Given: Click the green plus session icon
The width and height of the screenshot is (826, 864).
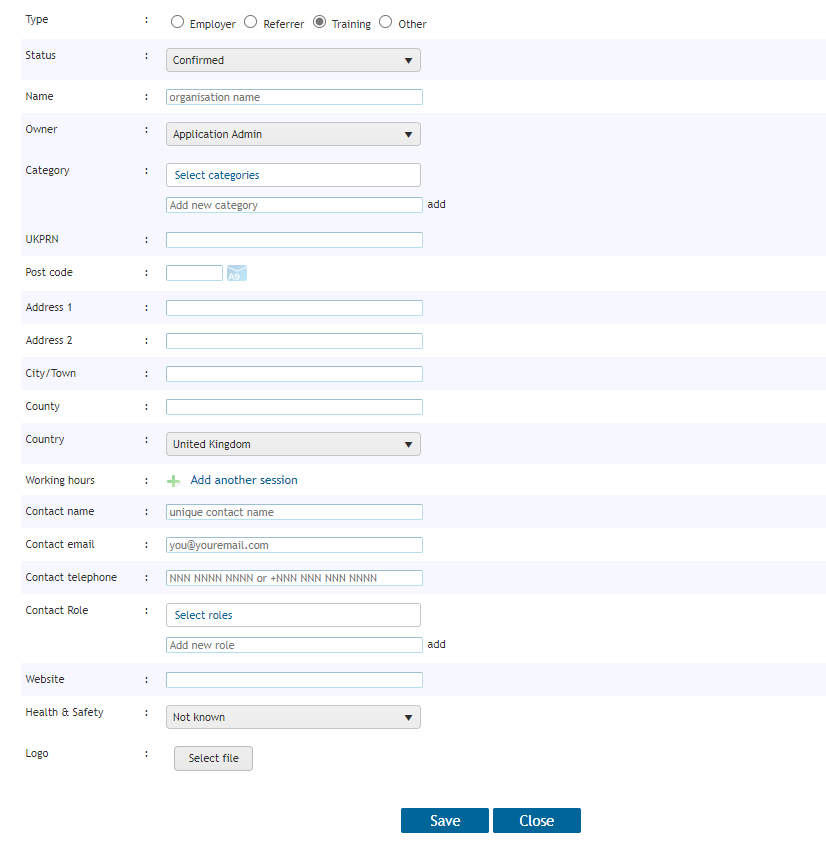Looking at the screenshot, I should 174,481.
